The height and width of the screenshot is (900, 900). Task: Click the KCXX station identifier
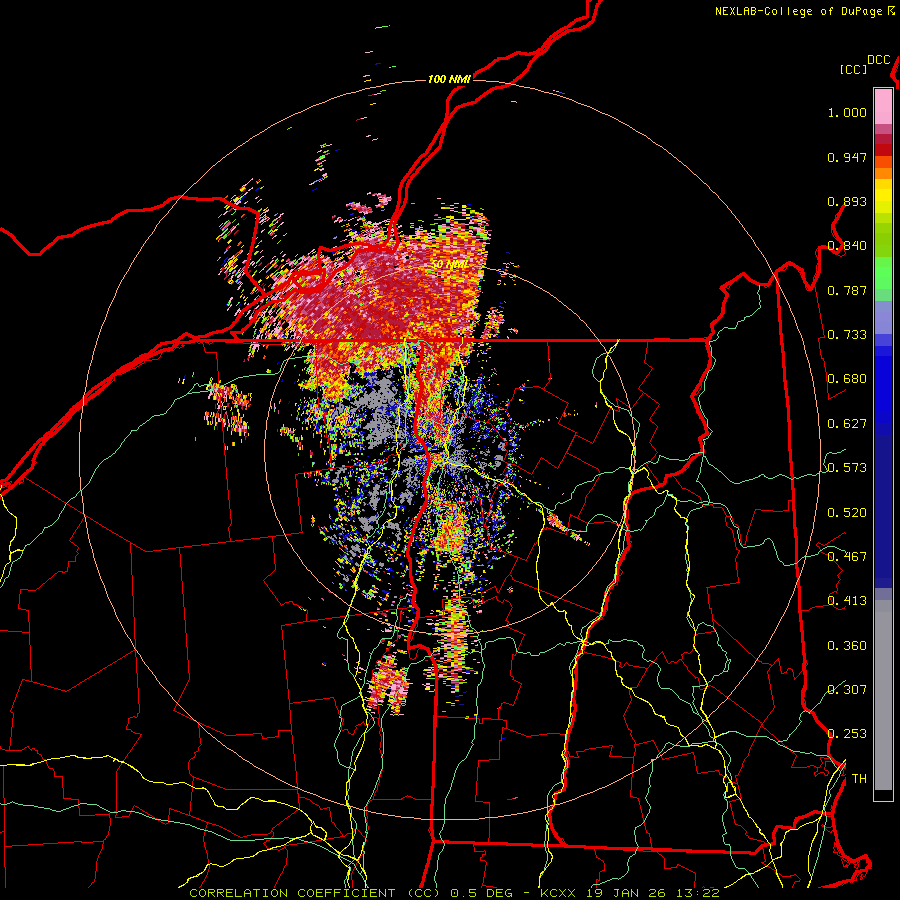(559, 893)
